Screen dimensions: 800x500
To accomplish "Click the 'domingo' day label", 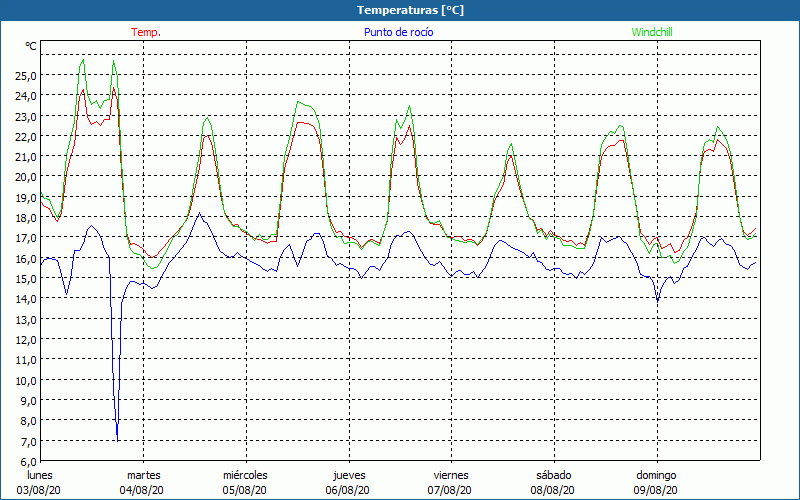I will (x=656, y=475).
